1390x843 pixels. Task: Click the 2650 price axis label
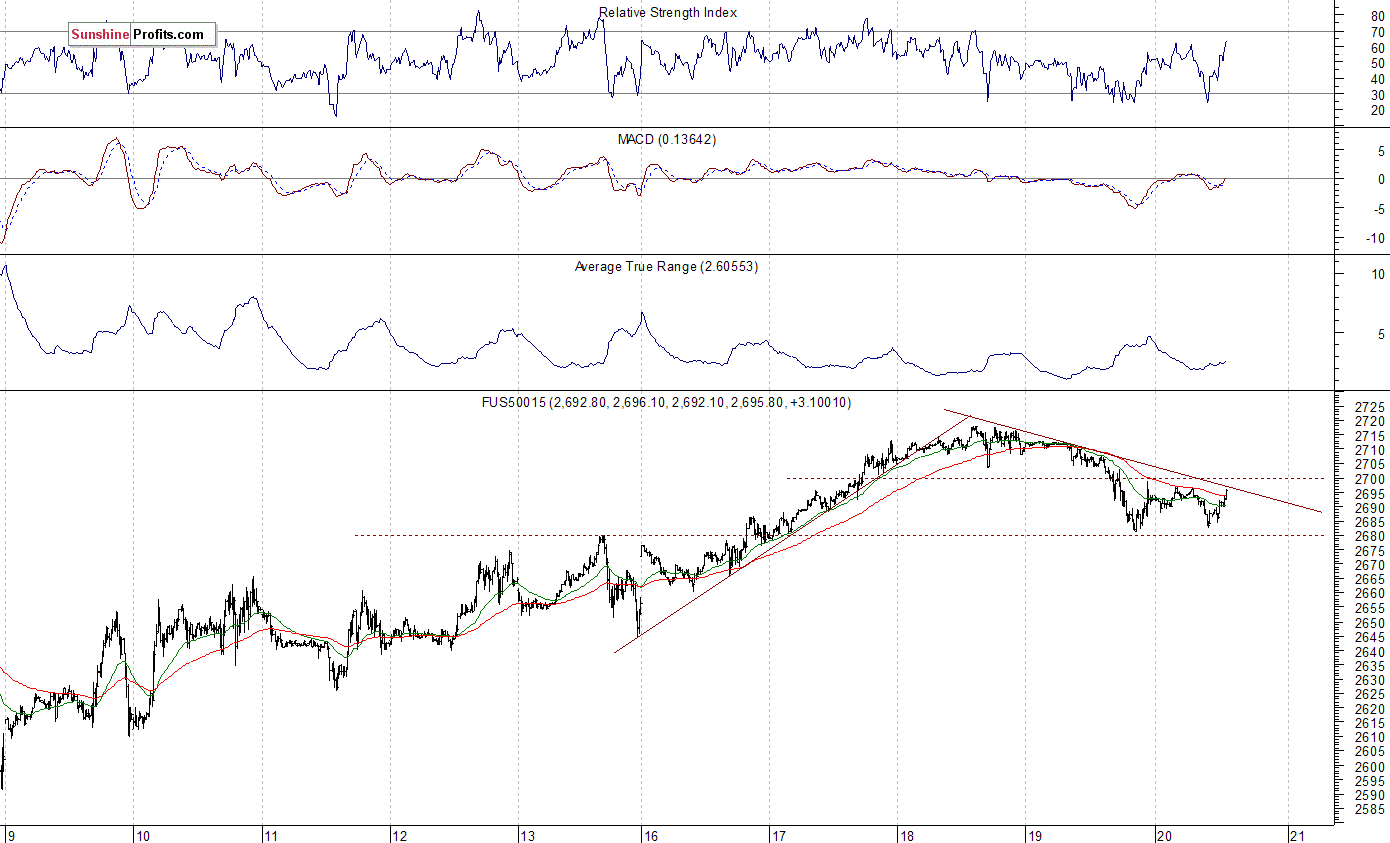pos(1369,623)
